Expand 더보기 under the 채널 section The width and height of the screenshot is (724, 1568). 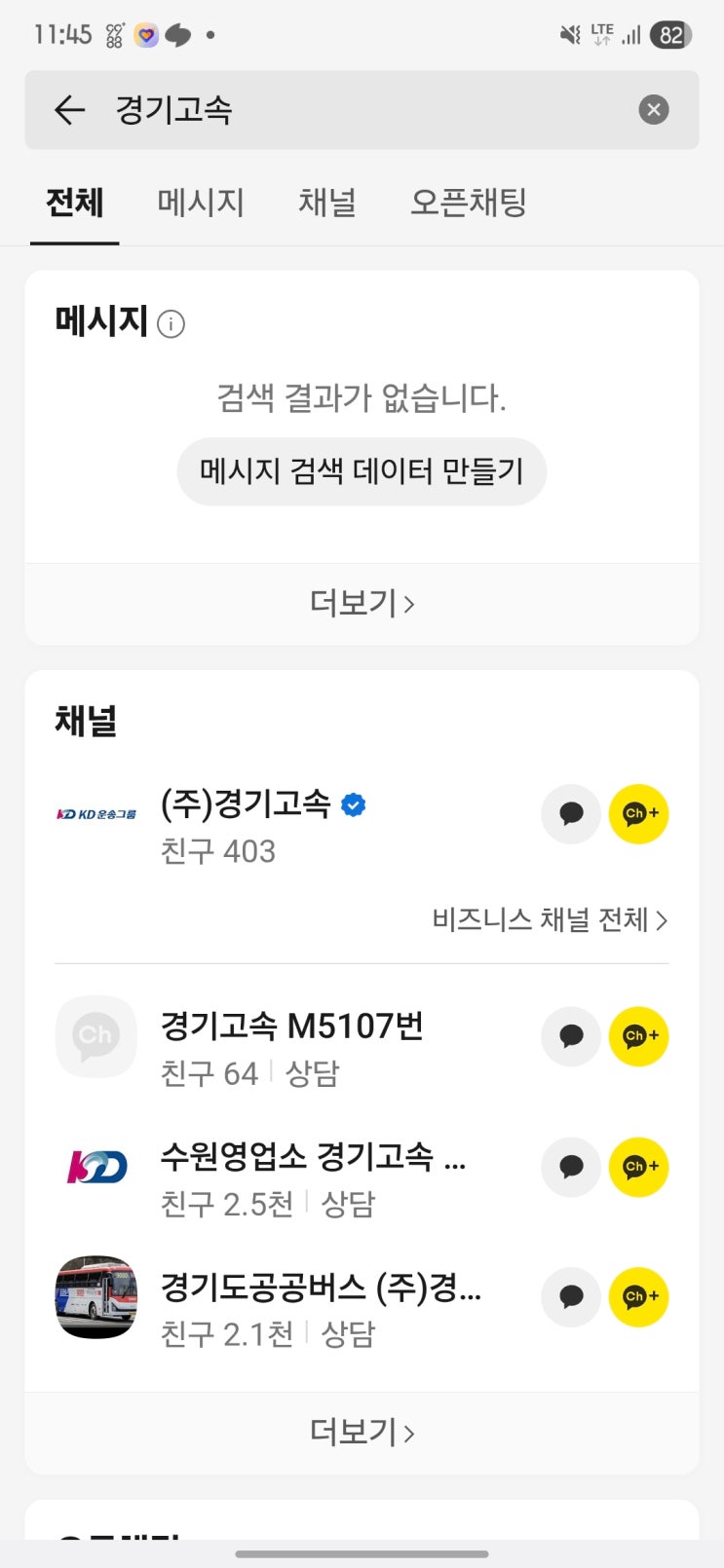[362, 1432]
